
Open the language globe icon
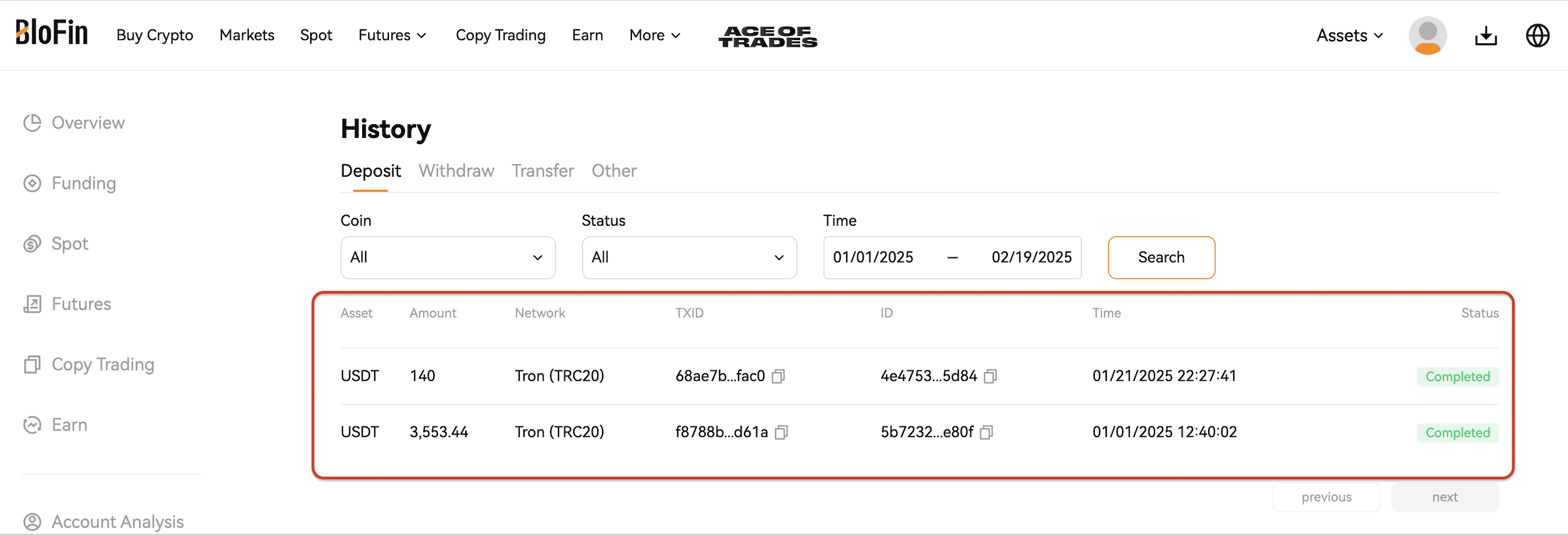pos(1538,35)
